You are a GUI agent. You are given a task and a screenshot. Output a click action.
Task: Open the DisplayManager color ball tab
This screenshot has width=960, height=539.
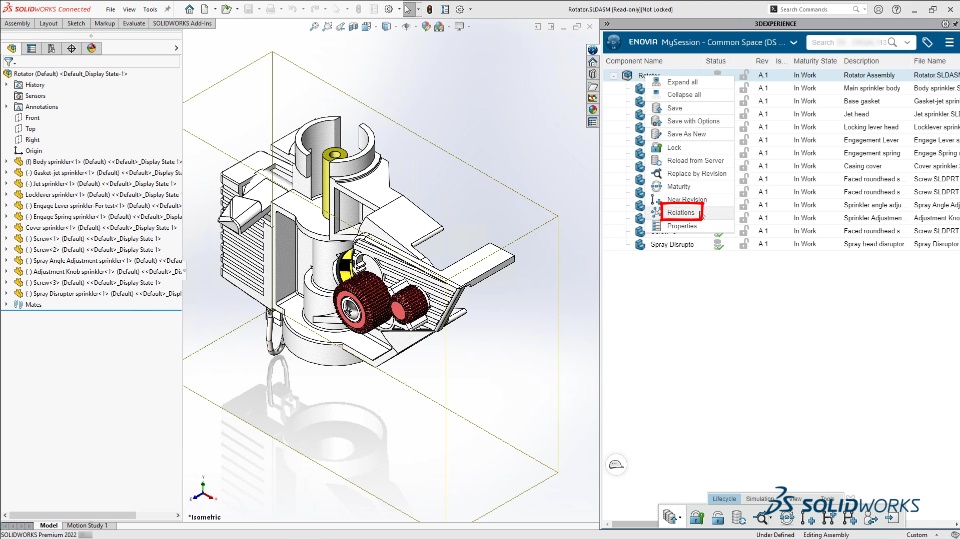coord(91,48)
